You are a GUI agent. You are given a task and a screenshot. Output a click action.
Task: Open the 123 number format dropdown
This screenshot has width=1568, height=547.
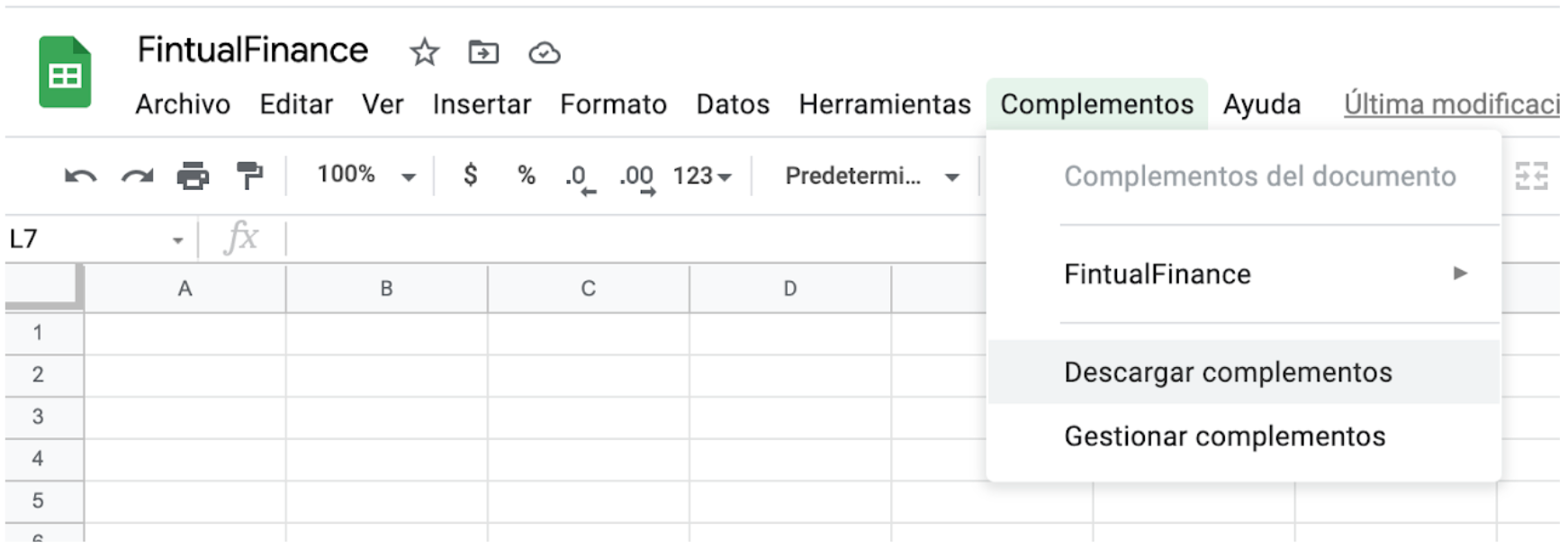[x=702, y=176]
